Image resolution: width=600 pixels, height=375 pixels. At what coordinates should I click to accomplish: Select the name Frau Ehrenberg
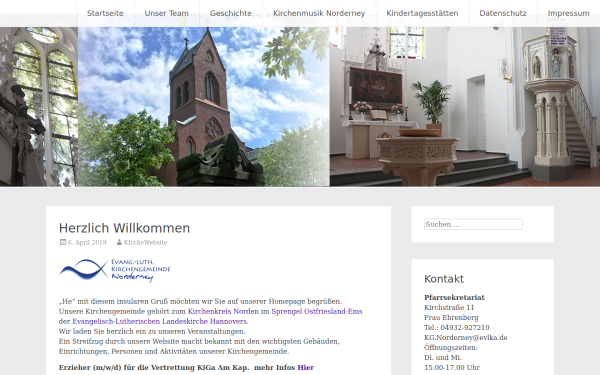coord(451,317)
